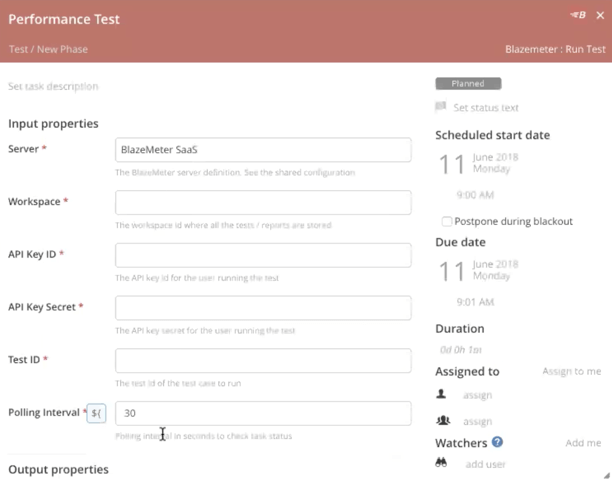
Task: Assign a user to the task
Action: (477, 395)
